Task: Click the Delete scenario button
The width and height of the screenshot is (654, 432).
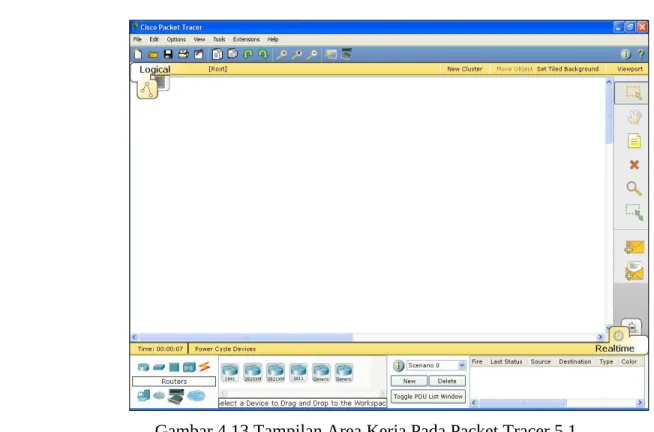Action: pos(447,381)
